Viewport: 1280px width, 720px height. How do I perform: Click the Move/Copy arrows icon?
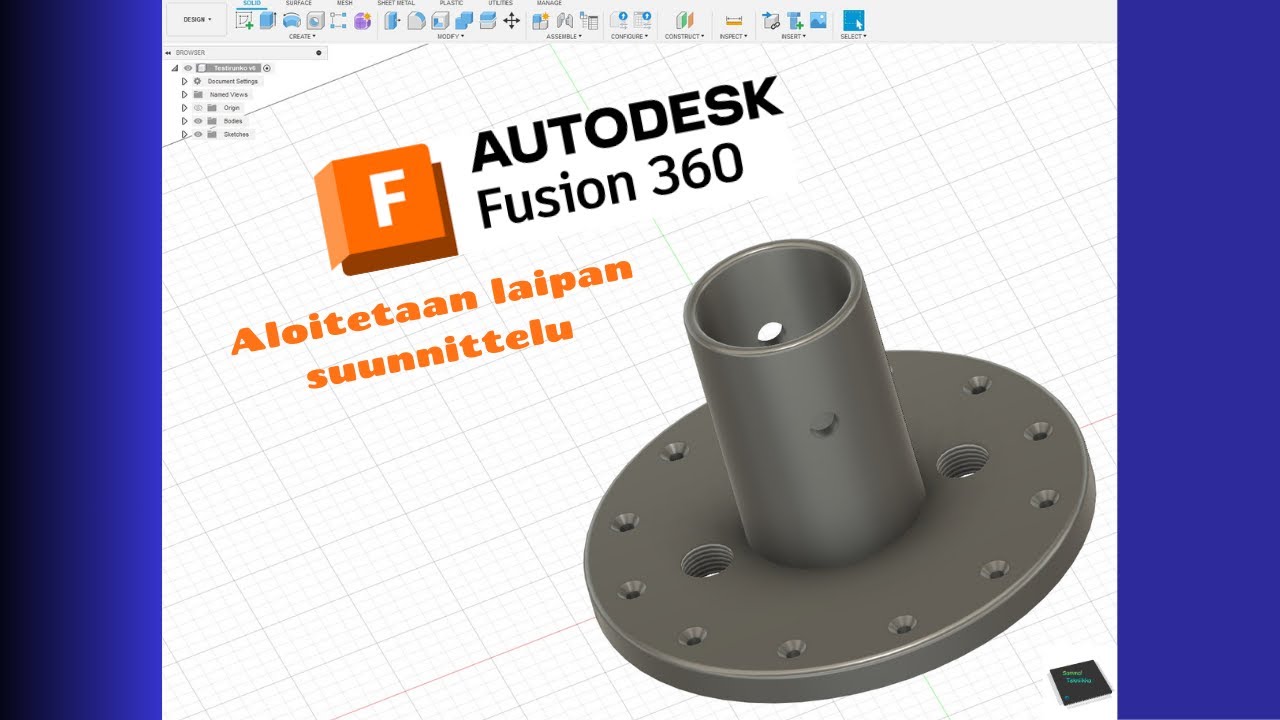(511, 20)
